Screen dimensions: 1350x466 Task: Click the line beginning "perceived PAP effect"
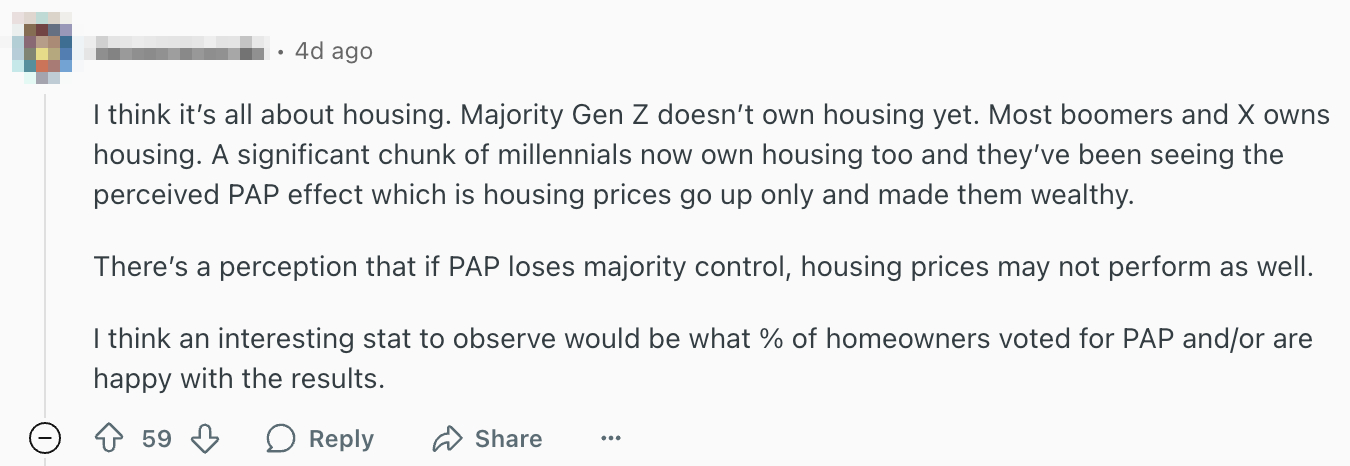614,193
